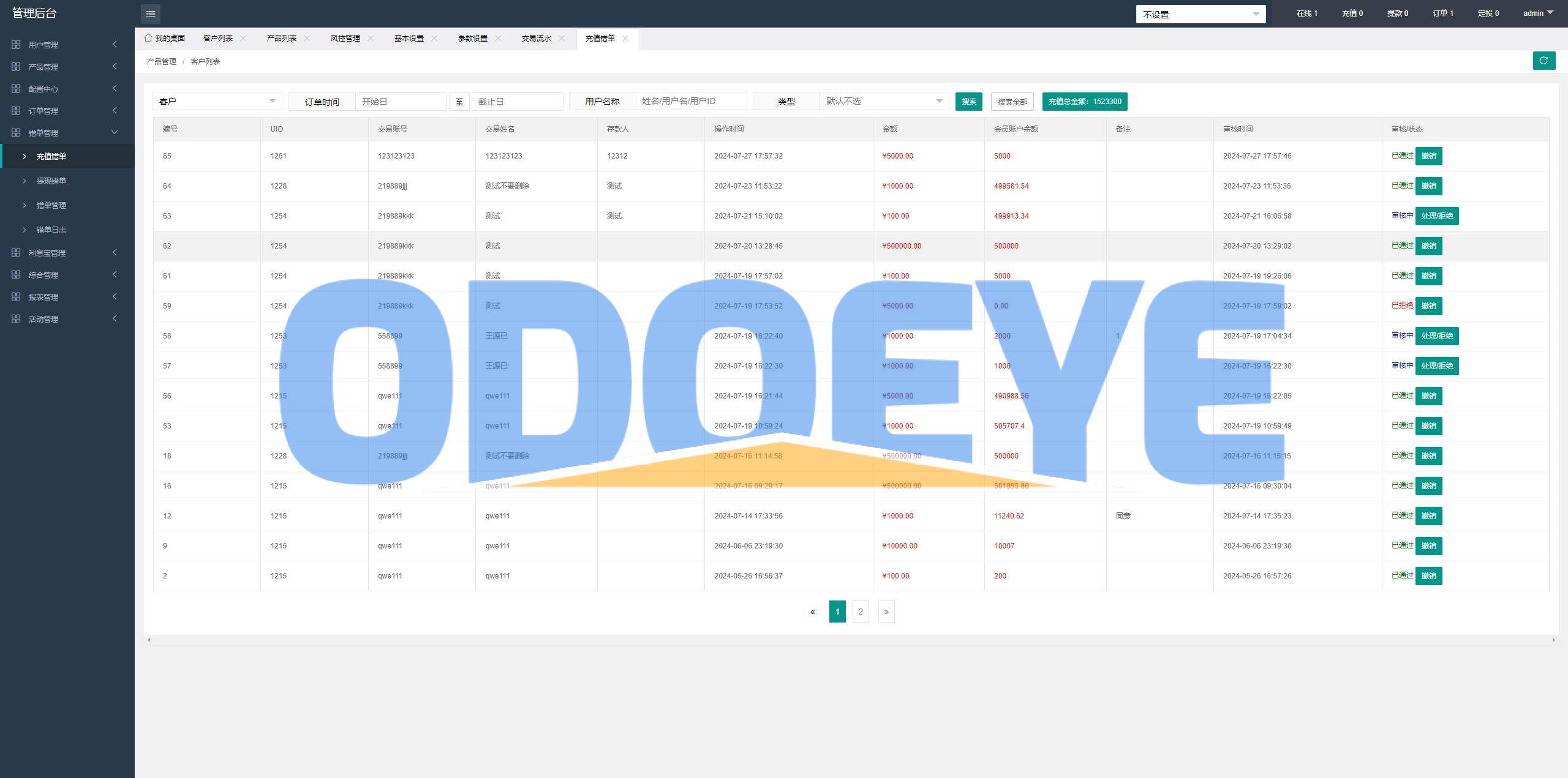Close the 充值错单 tab
The width and height of the screenshot is (1568, 778).
(625, 38)
